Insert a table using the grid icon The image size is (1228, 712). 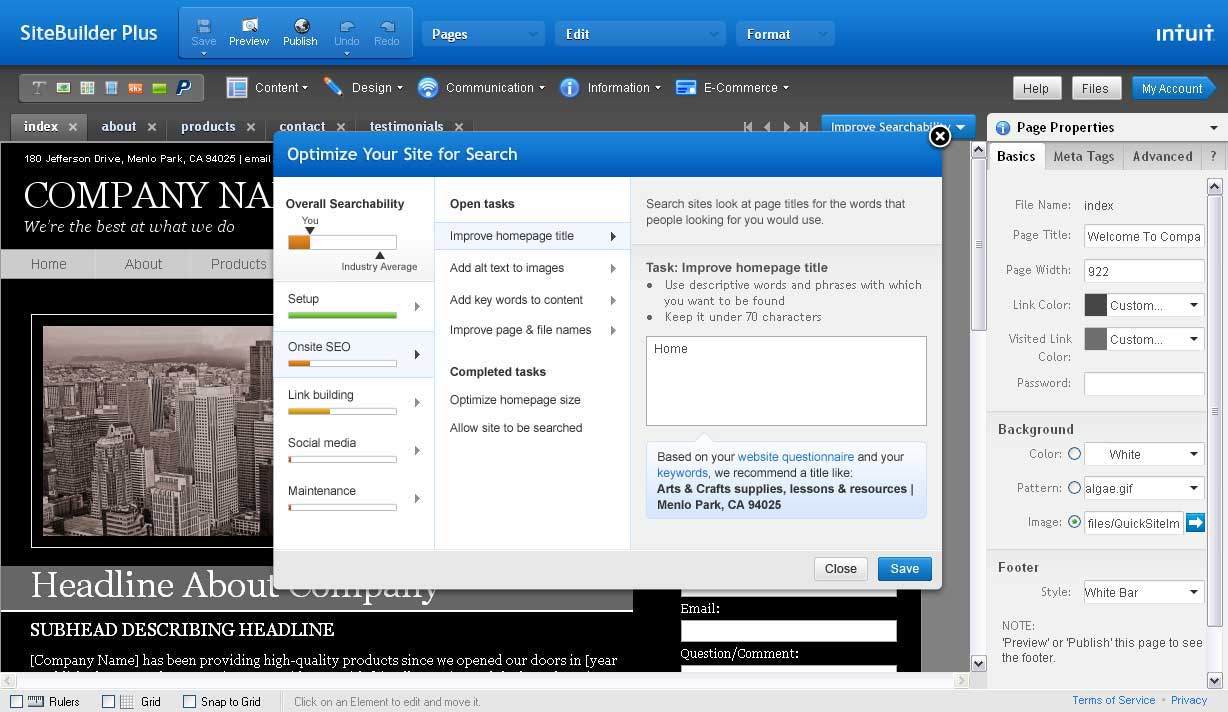tap(87, 88)
